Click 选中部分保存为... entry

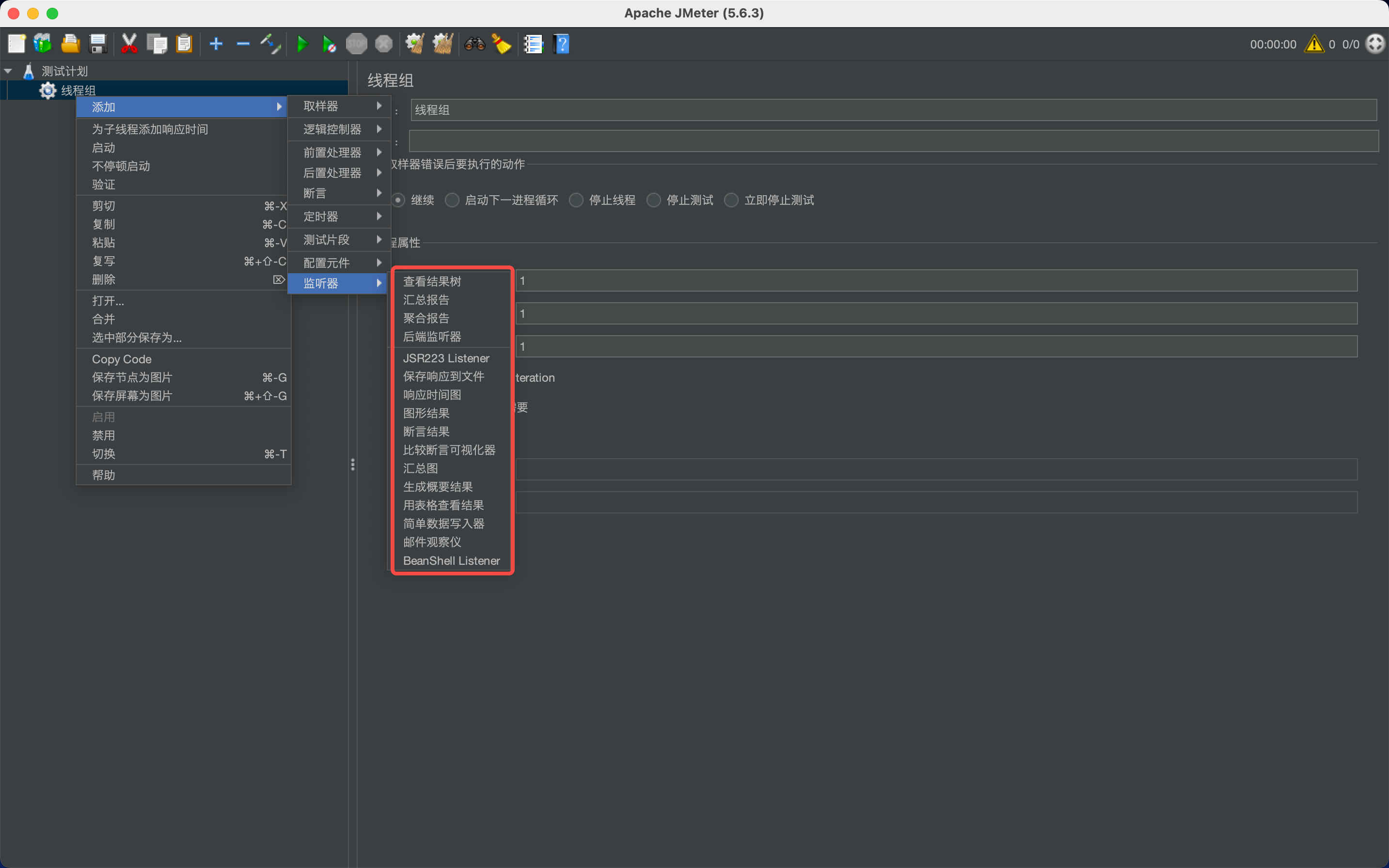click(x=184, y=338)
